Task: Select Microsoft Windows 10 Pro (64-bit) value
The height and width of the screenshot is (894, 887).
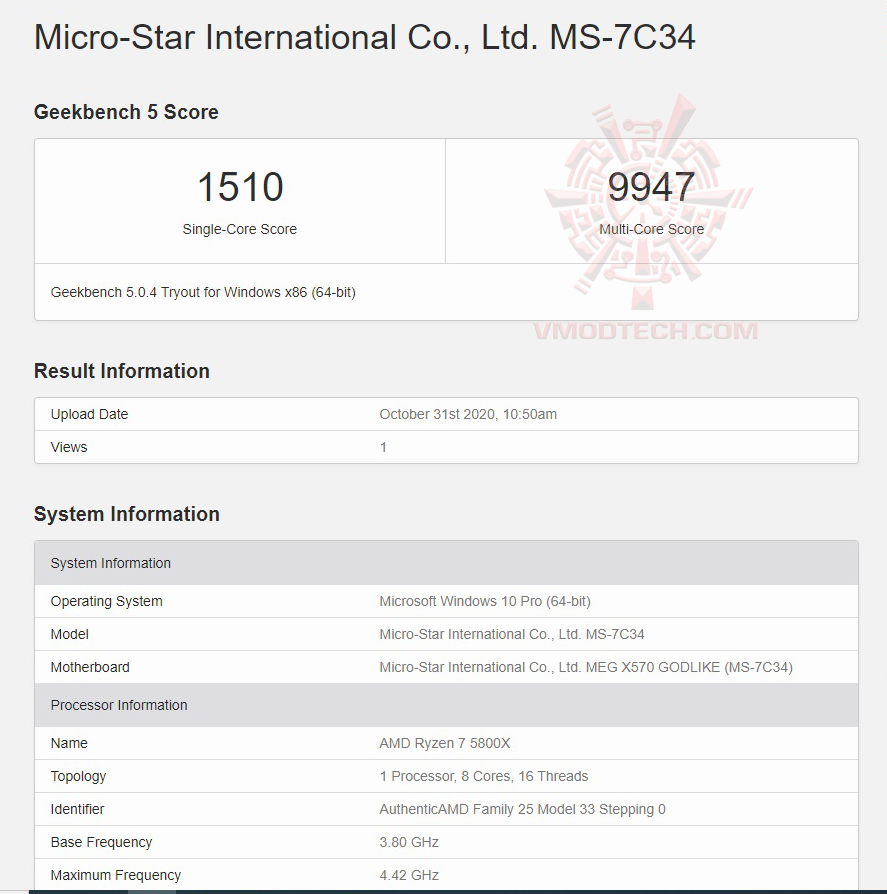Action: pos(485,602)
